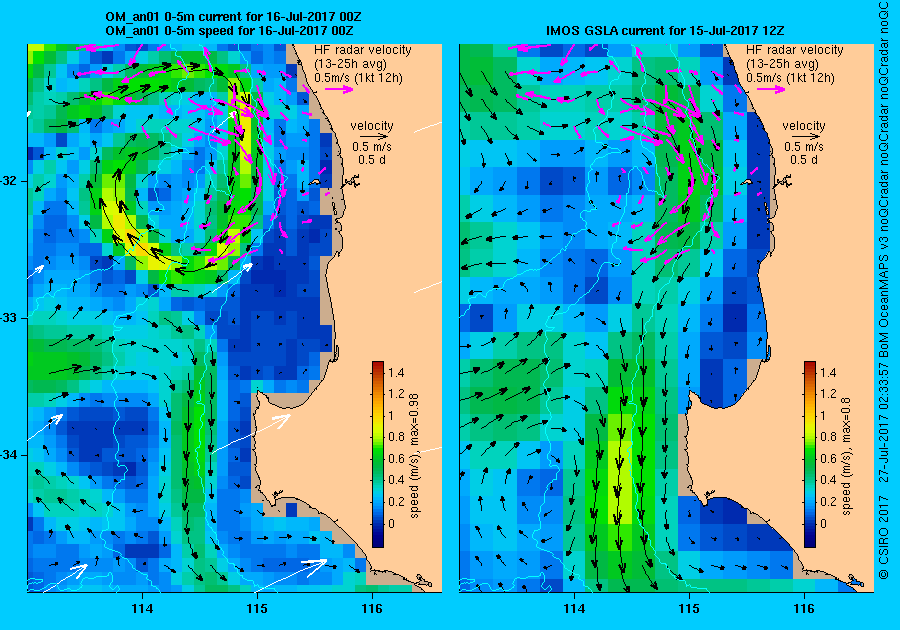Click the magenta HF radar legend arrow in left map

pyautogui.click(x=339, y=89)
